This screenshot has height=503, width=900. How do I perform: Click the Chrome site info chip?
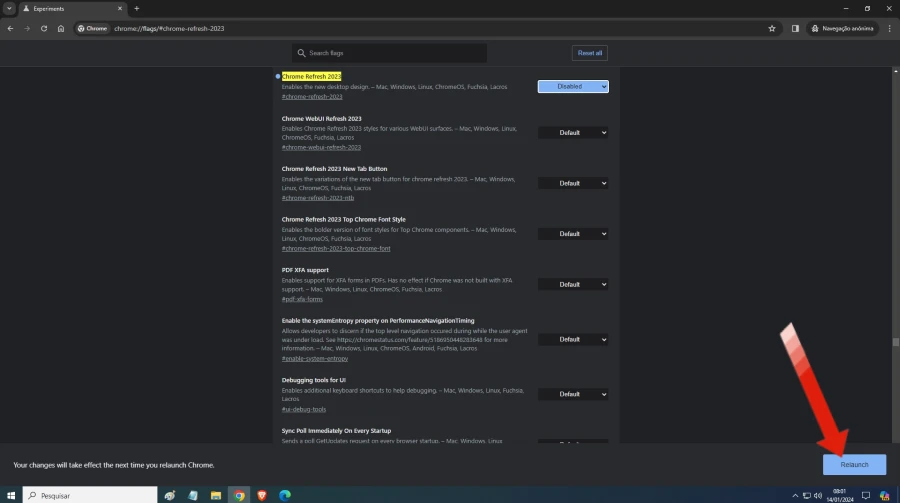click(92, 28)
